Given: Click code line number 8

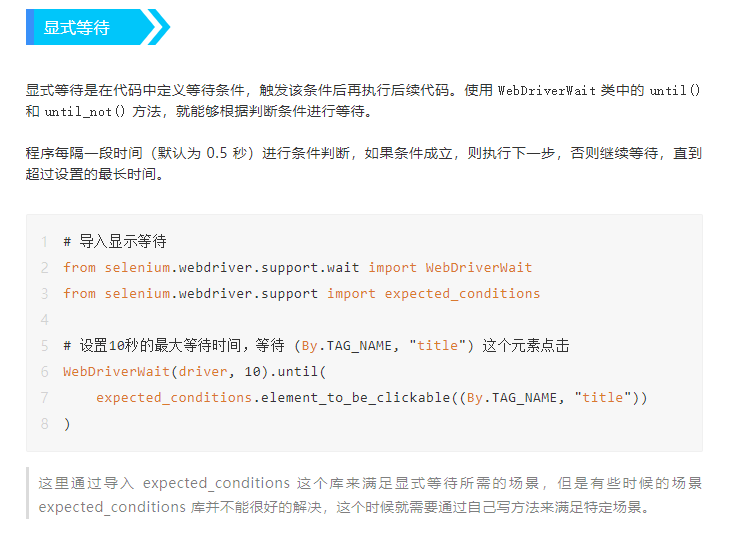Looking at the screenshot, I should tap(44, 424).
